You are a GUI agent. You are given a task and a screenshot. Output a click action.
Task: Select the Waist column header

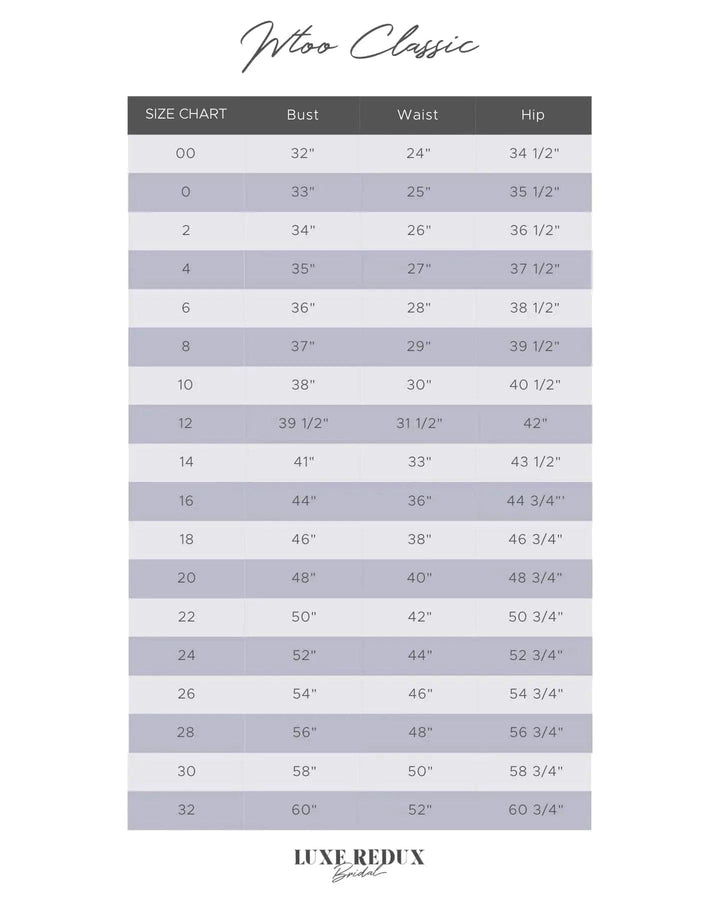417,115
